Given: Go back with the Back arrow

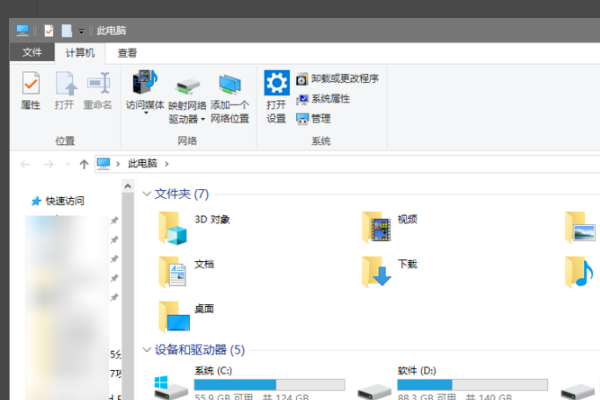Looking at the screenshot, I should tap(25, 164).
